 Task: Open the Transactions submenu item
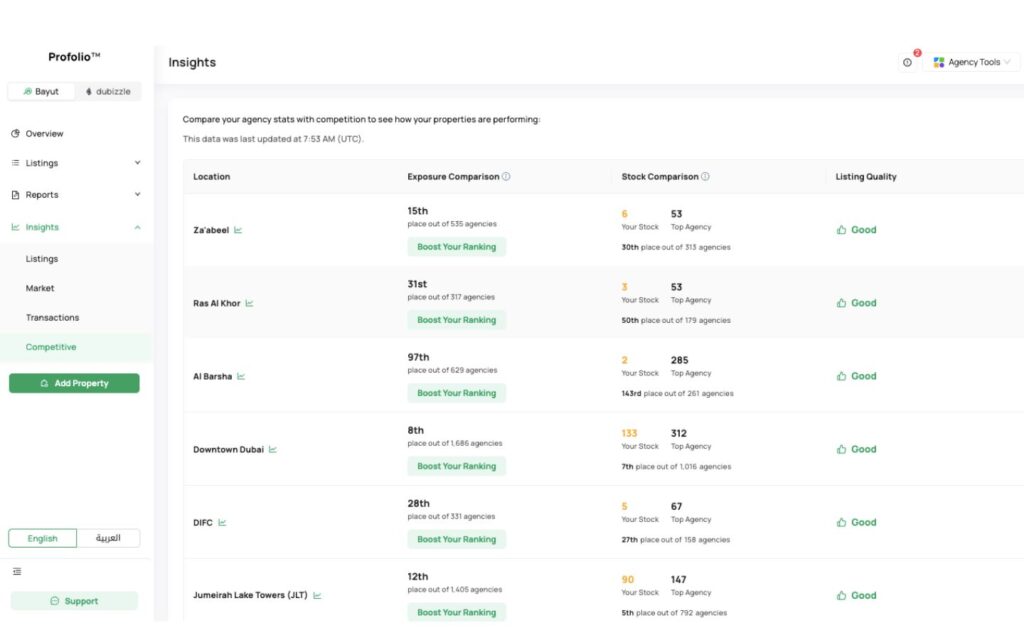click(52, 317)
